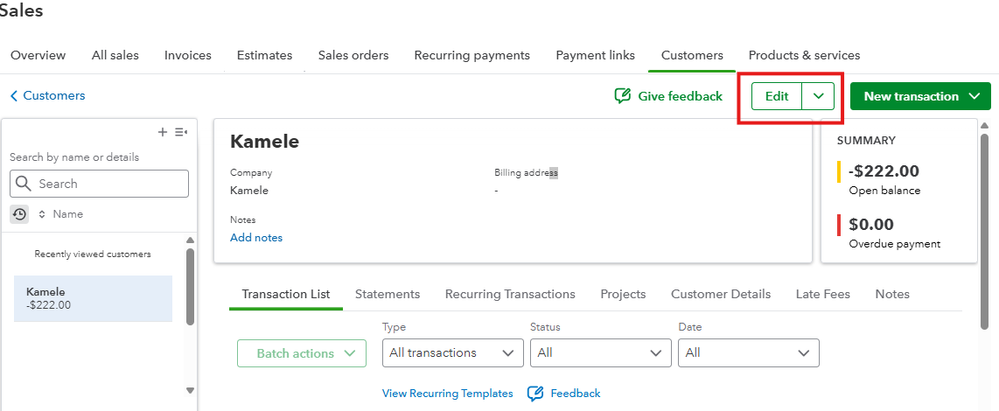Switch to the Invoices tab

pyautogui.click(x=188, y=55)
